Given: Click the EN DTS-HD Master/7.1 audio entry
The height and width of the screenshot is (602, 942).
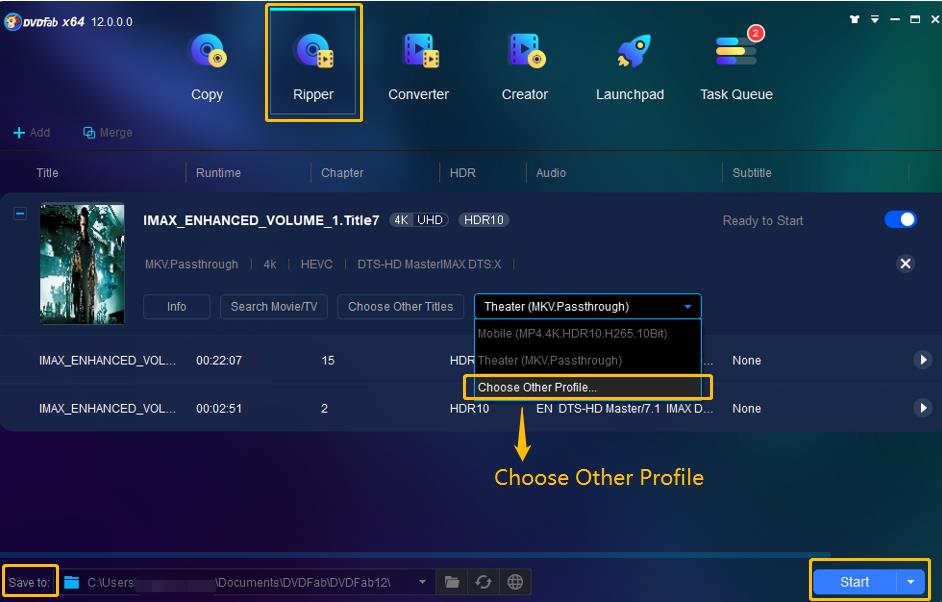Looking at the screenshot, I should (x=624, y=409).
